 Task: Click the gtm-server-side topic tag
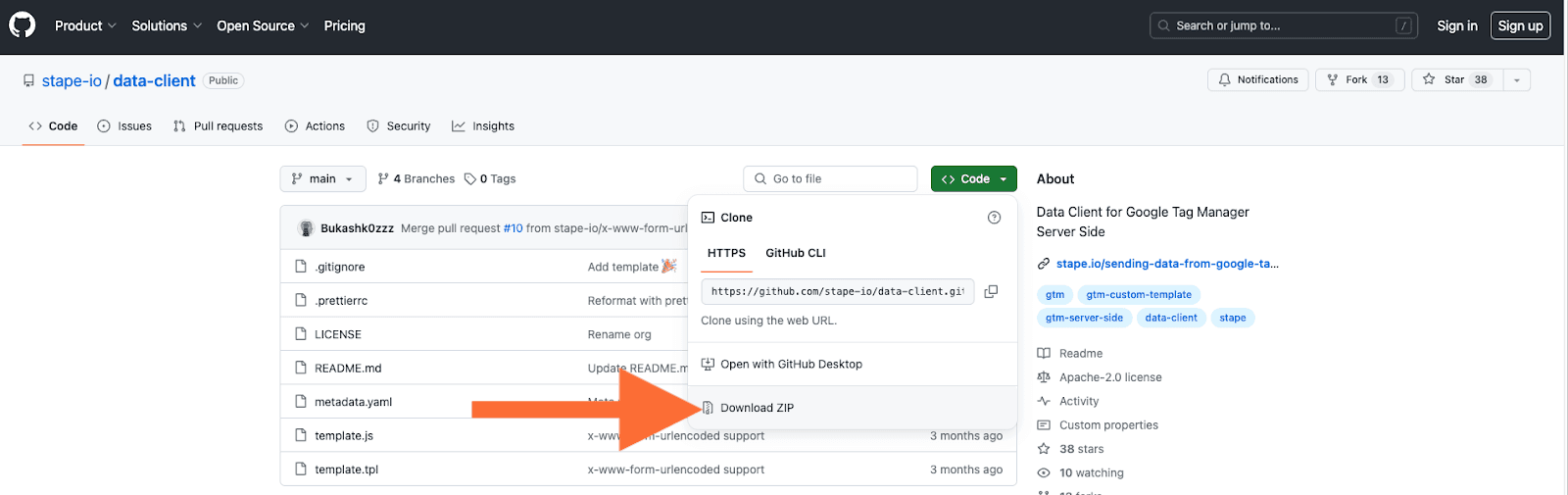pos(1084,318)
